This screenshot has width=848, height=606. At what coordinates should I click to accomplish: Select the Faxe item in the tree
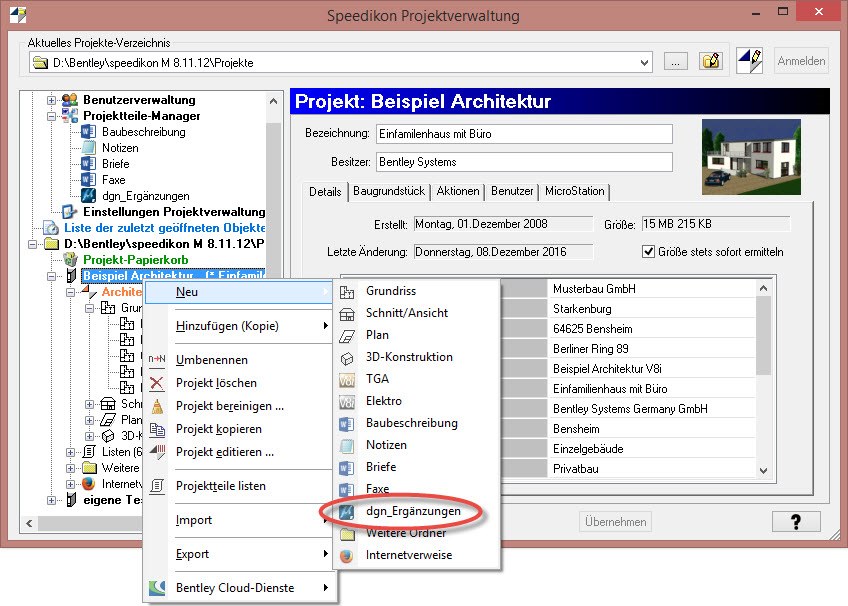114,179
